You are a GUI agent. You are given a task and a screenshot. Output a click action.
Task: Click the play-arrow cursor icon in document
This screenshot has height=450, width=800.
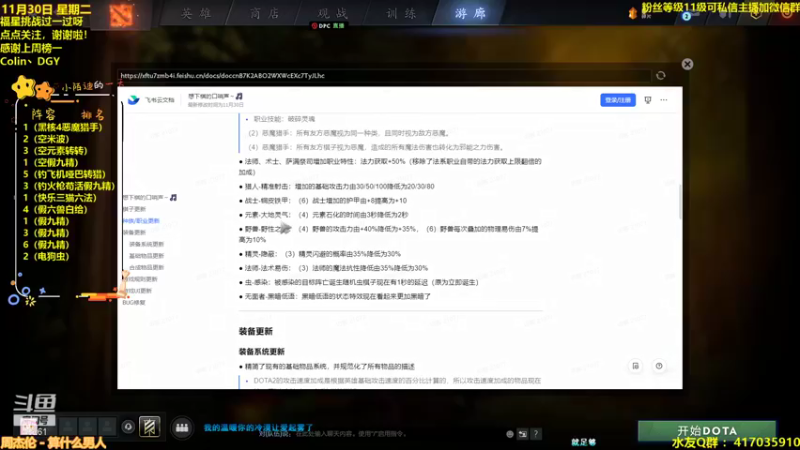coord(286,228)
